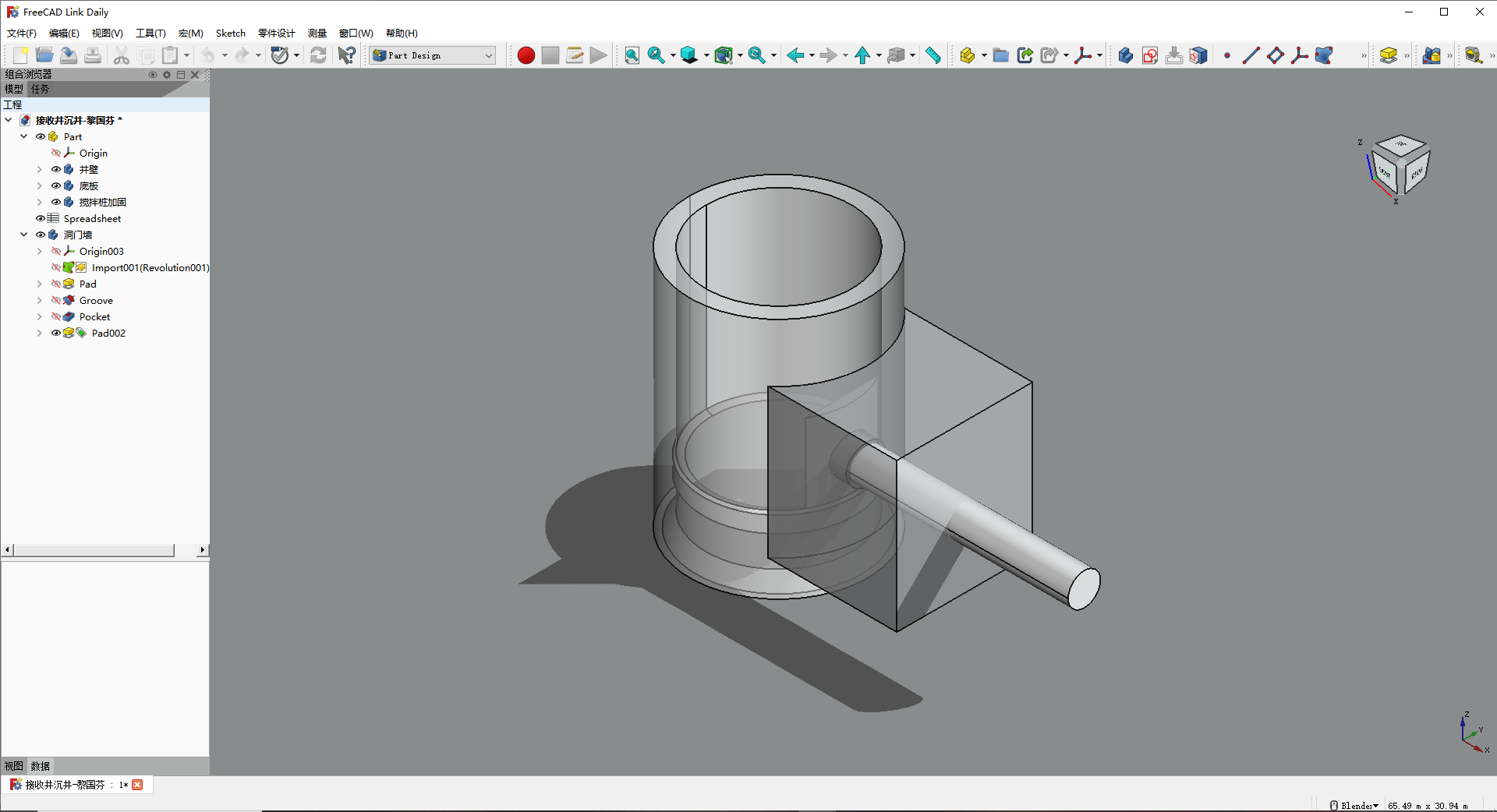
Task: Show the Pocket feature via eye icon
Action: point(56,317)
